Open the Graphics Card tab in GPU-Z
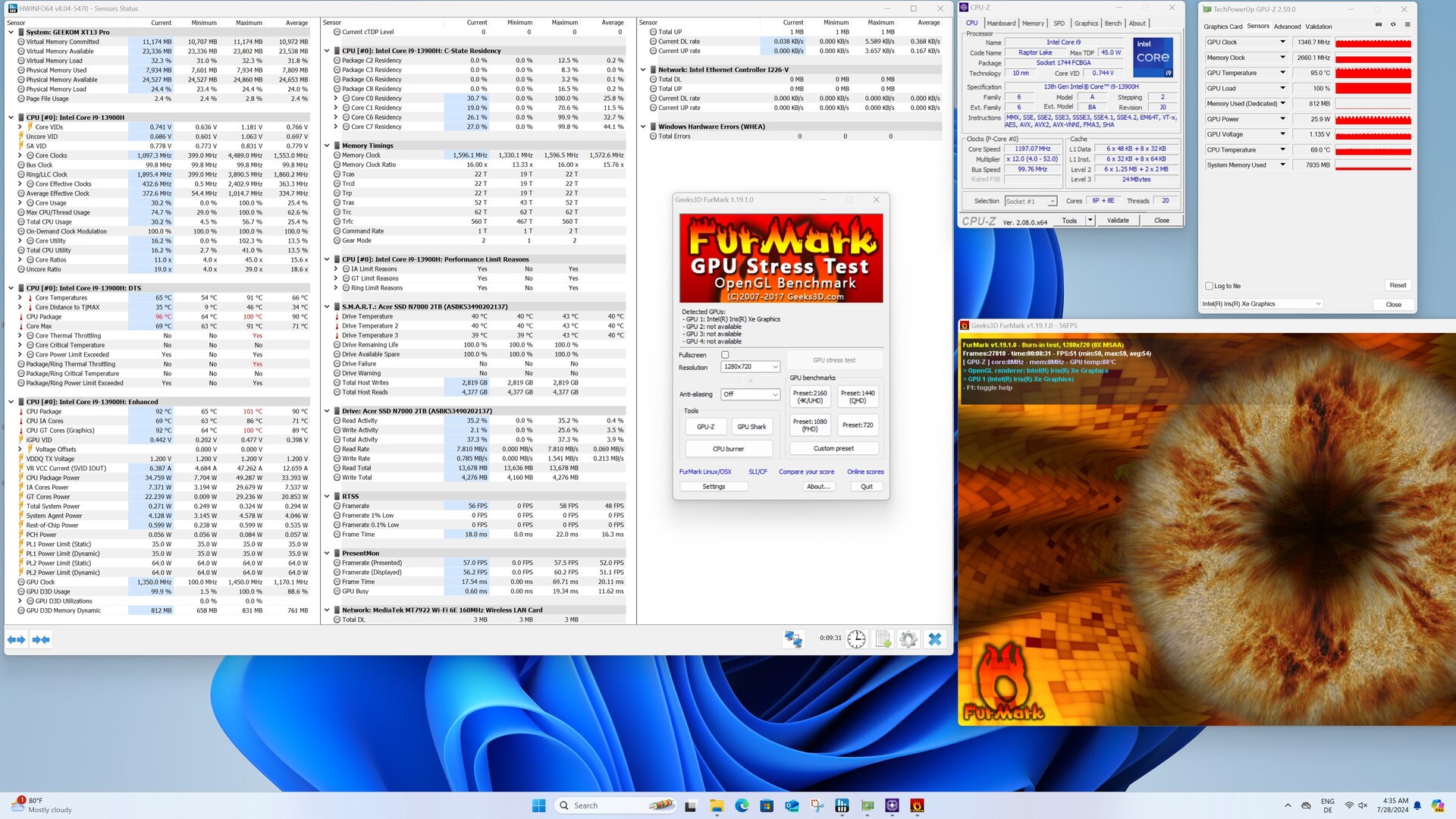The width and height of the screenshot is (1456, 819). [x=1222, y=27]
